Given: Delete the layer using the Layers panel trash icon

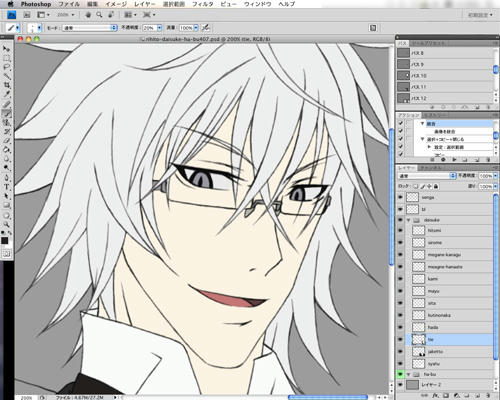Looking at the screenshot, I should (488, 395).
